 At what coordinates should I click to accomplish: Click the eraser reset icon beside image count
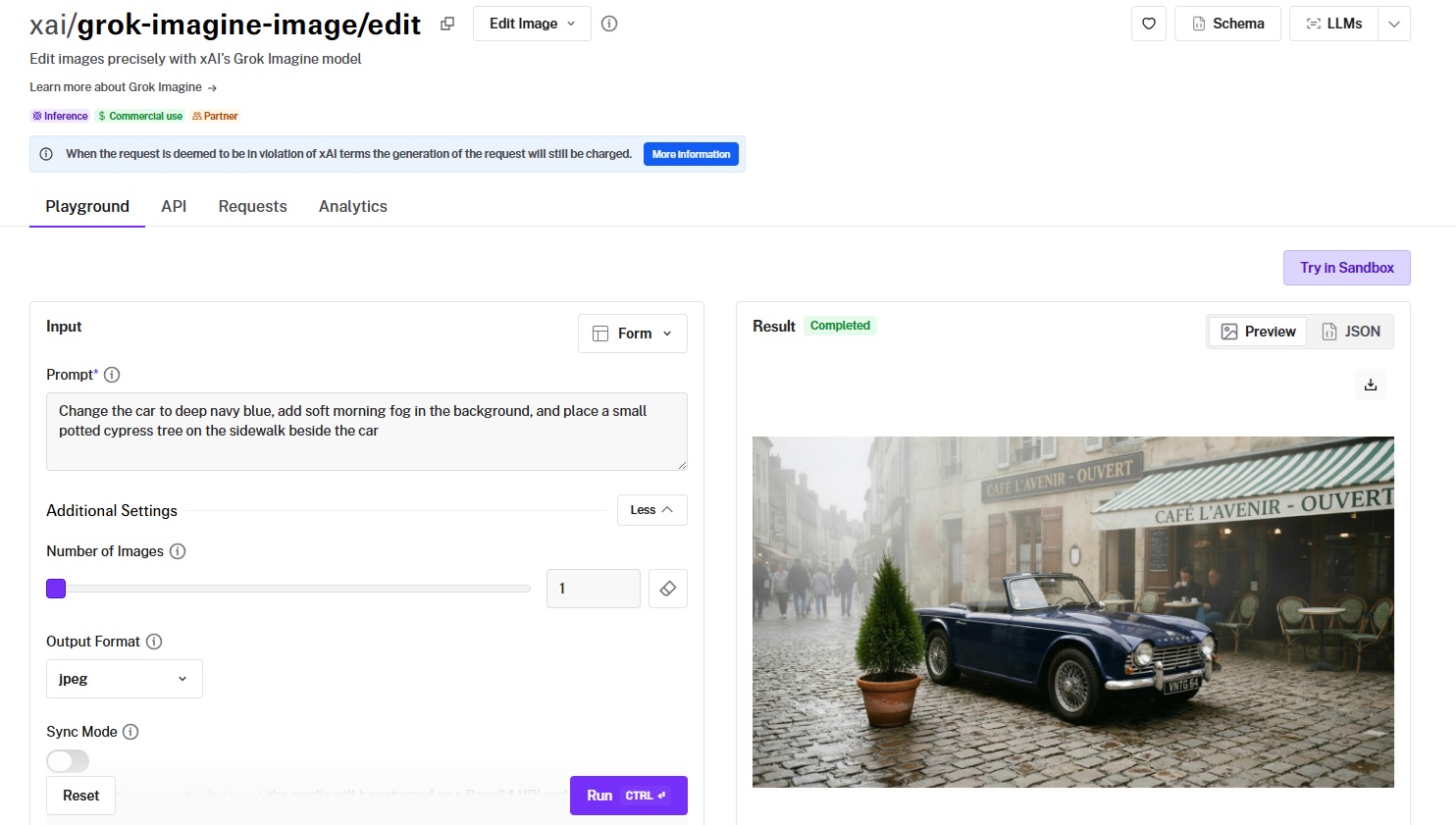pyautogui.click(x=668, y=589)
